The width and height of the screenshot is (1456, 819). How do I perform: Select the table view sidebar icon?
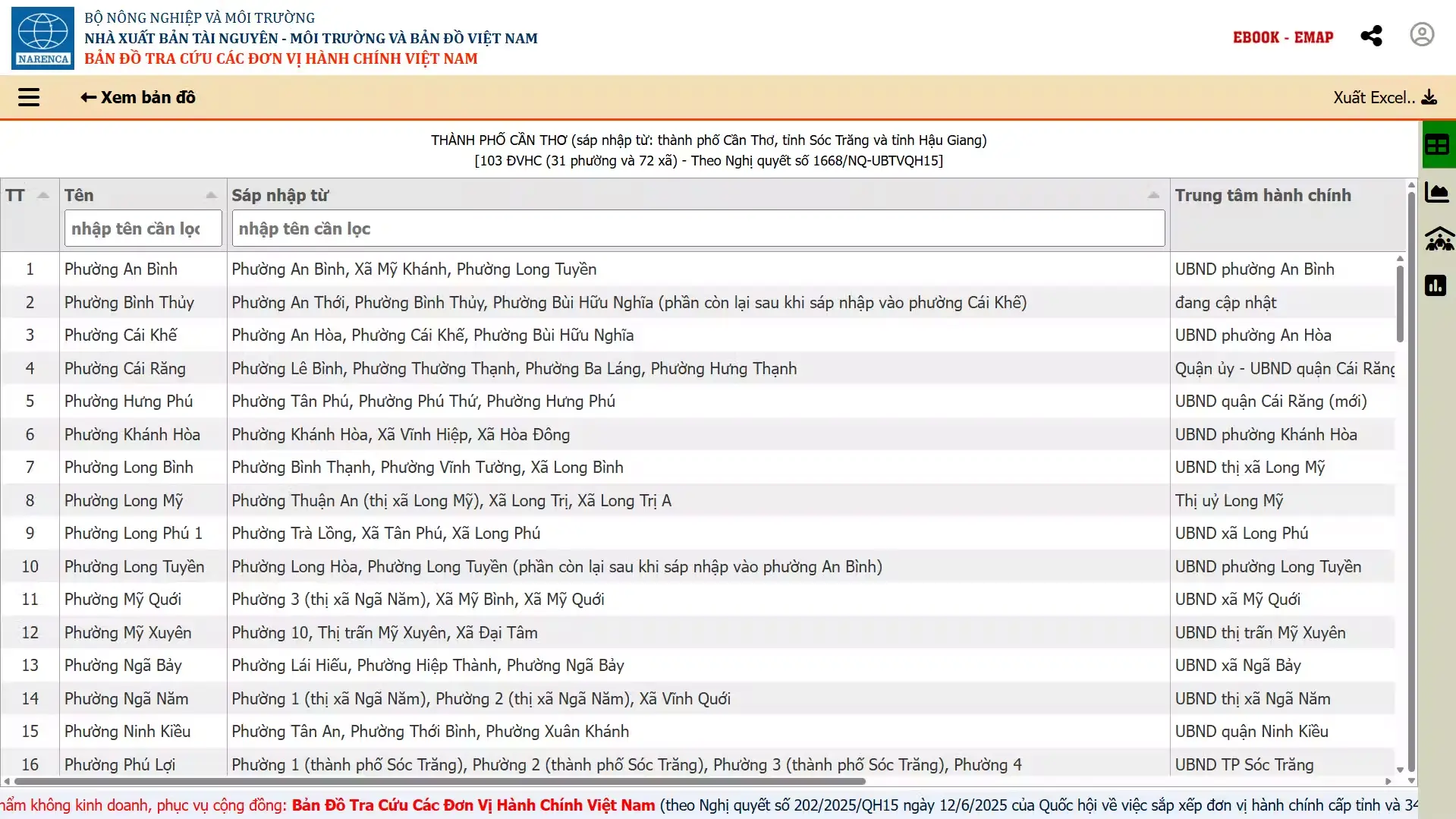(1437, 144)
